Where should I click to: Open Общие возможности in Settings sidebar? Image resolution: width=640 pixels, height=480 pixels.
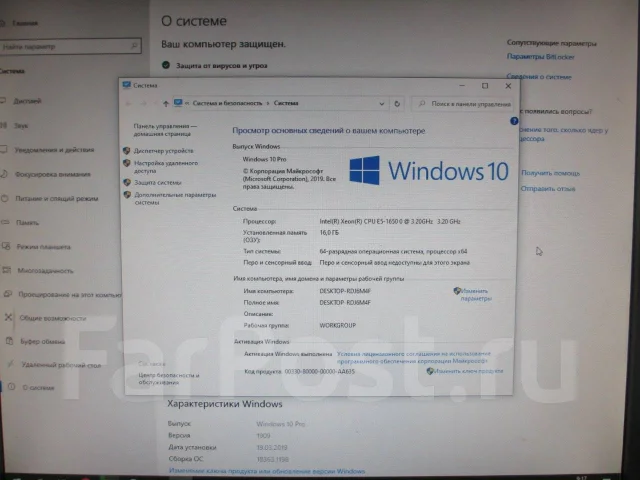pyautogui.click(x=53, y=318)
